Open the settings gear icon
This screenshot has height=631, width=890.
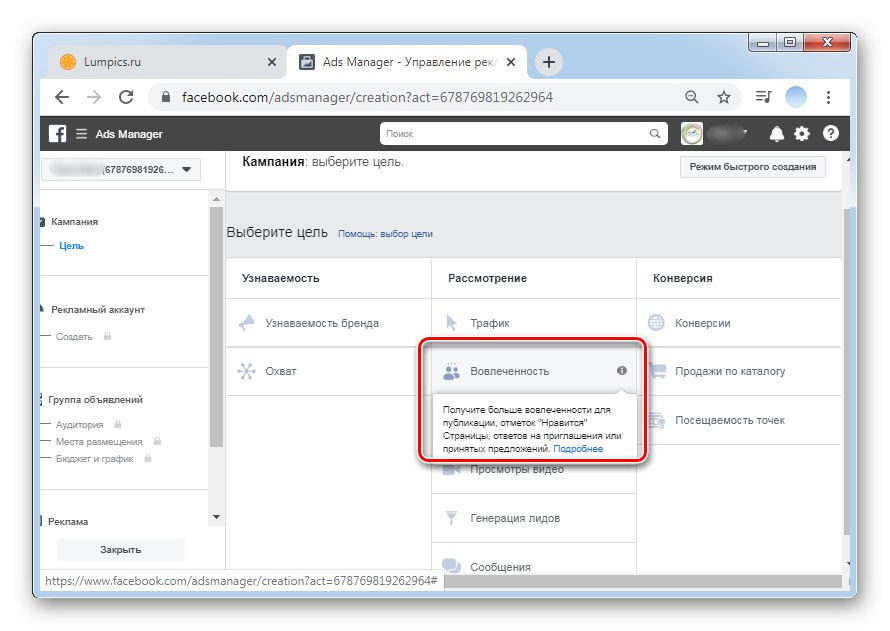click(801, 134)
